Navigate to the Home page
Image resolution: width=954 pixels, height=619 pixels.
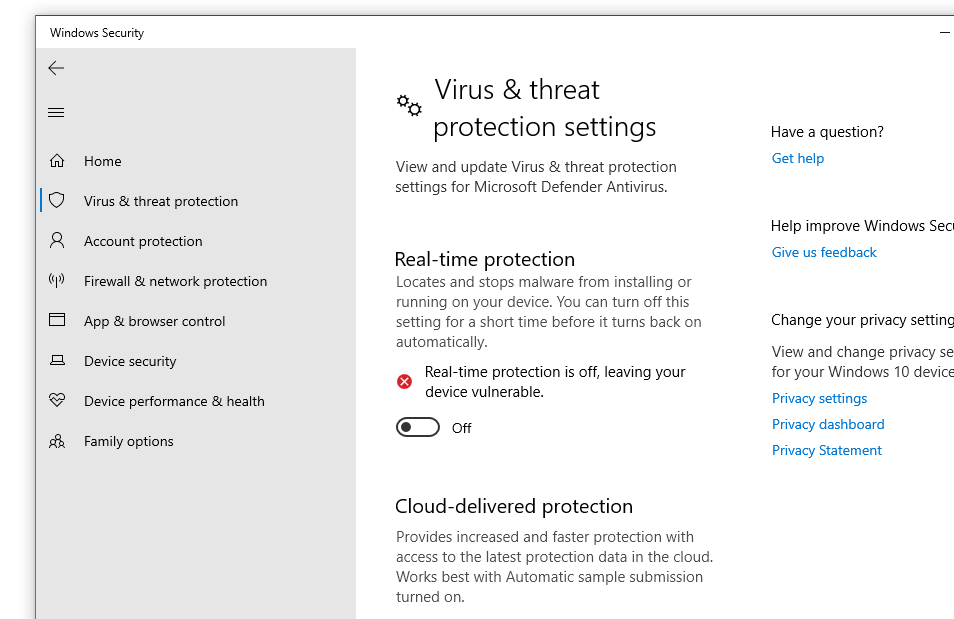pos(103,160)
